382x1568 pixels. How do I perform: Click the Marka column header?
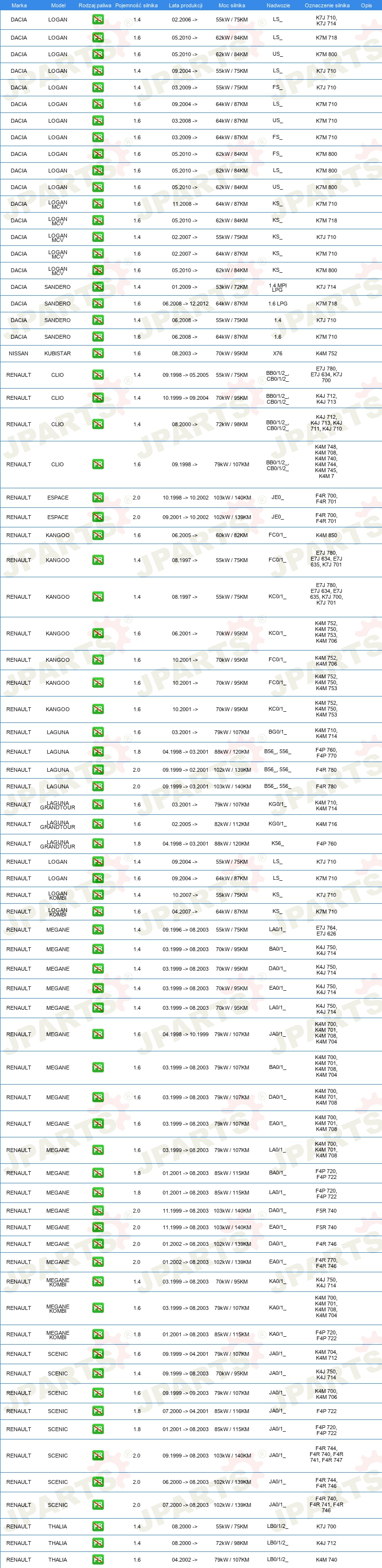(x=19, y=5)
